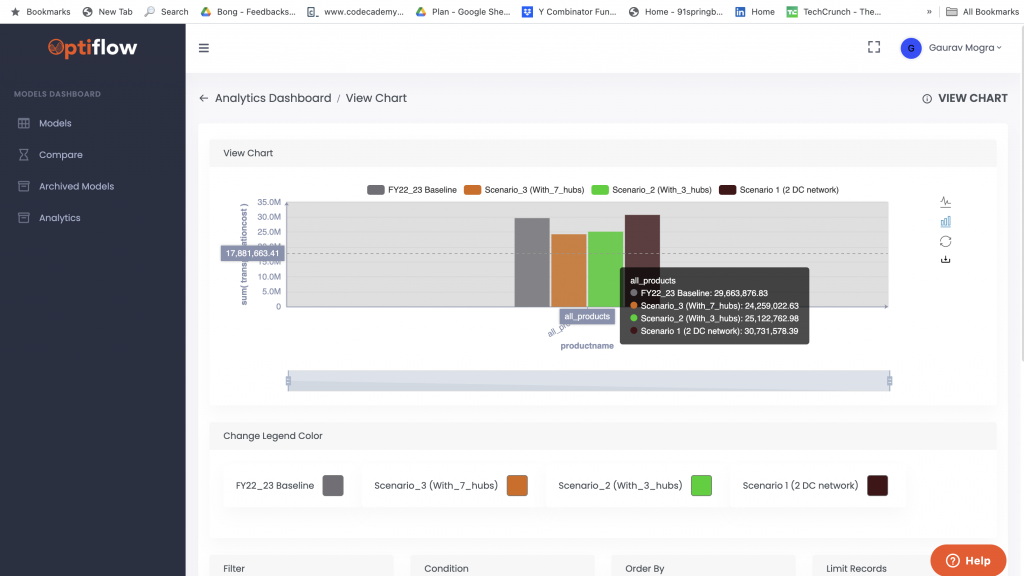This screenshot has height=576, width=1024.
Task: Navigate back via the Analytics Dashboard breadcrumb
Action: pyautogui.click(x=273, y=98)
